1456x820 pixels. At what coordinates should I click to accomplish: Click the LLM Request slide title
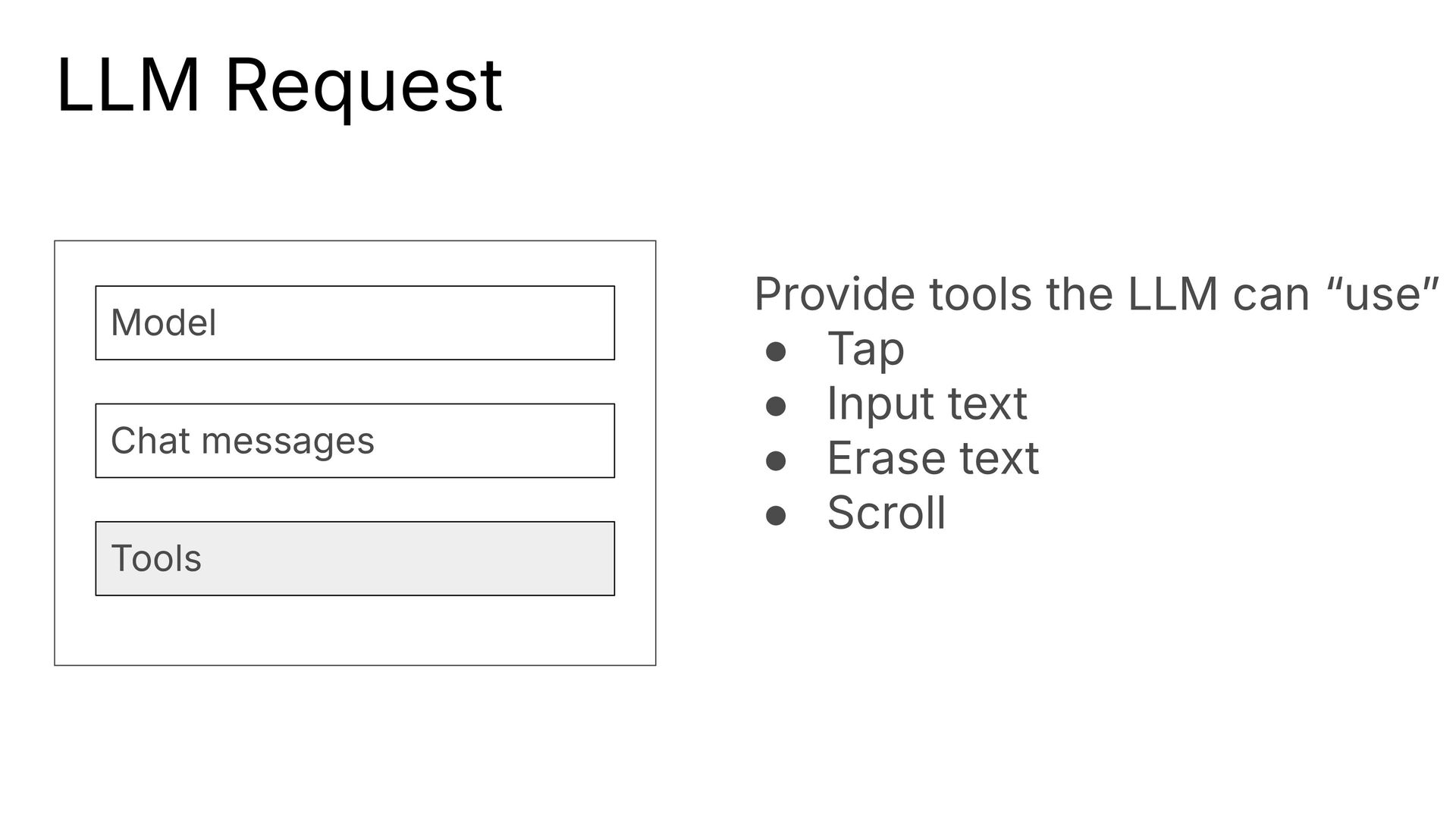click(x=279, y=87)
